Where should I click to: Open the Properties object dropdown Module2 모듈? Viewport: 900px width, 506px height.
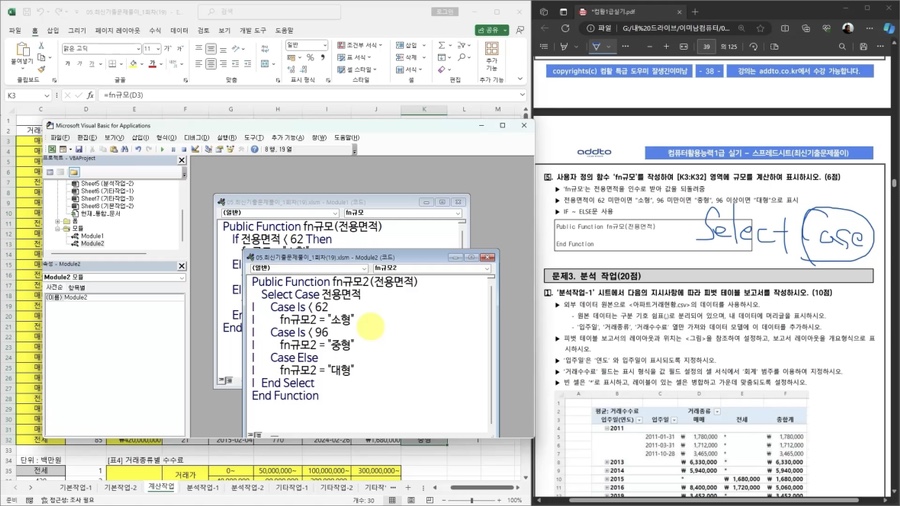click(x=181, y=277)
